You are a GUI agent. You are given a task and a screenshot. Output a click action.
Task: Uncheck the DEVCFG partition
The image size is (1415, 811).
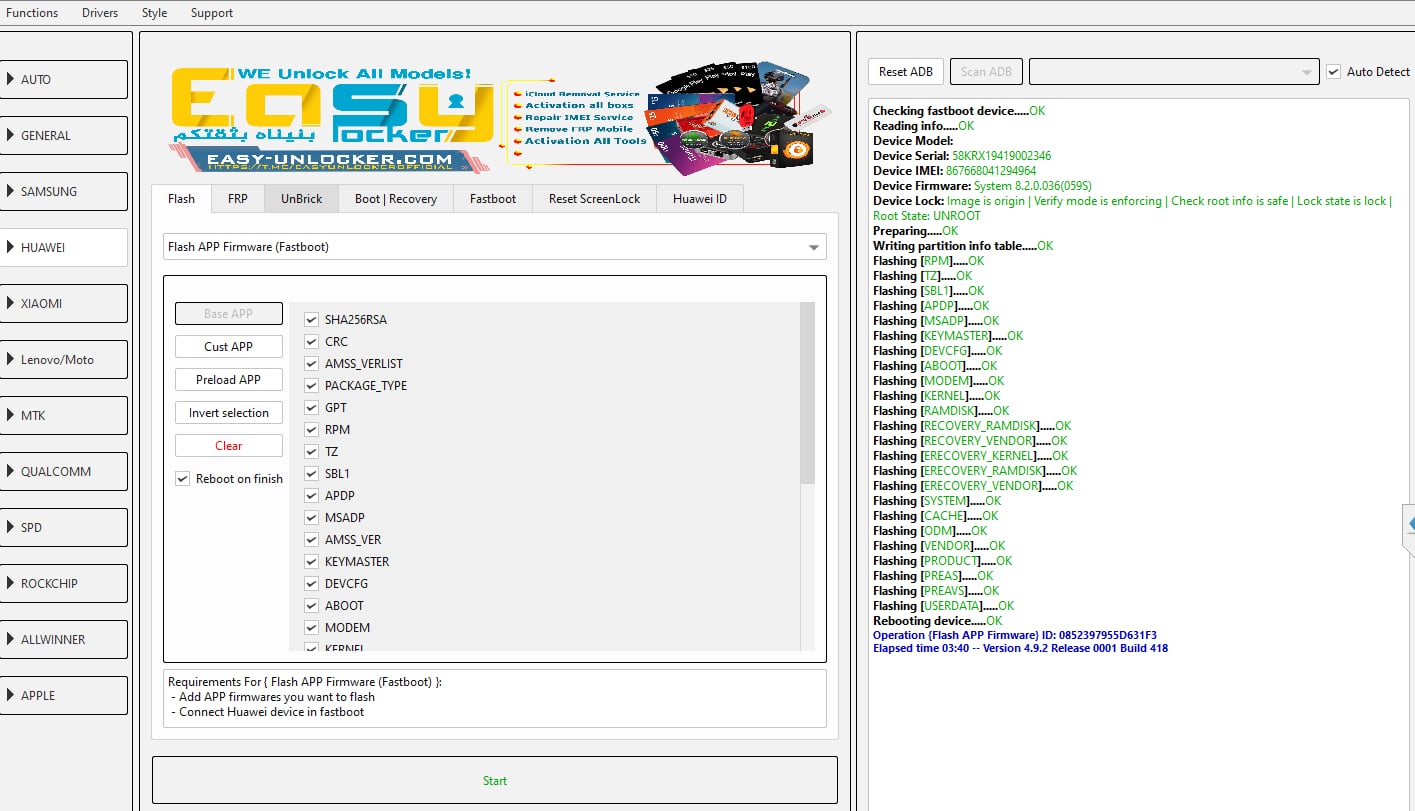312,584
